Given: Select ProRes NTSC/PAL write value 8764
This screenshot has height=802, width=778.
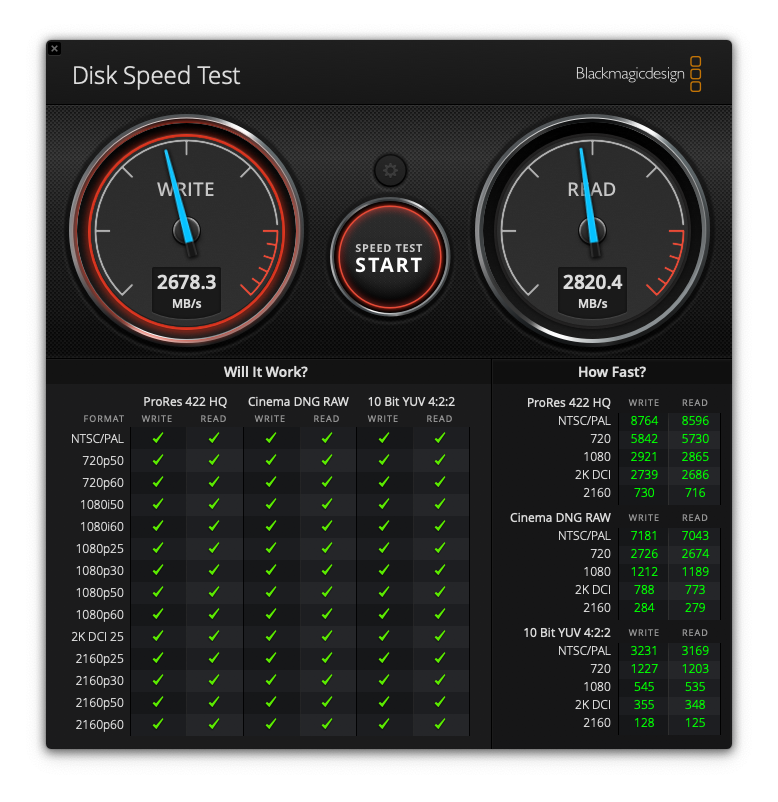Looking at the screenshot, I should click(x=644, y=421).
